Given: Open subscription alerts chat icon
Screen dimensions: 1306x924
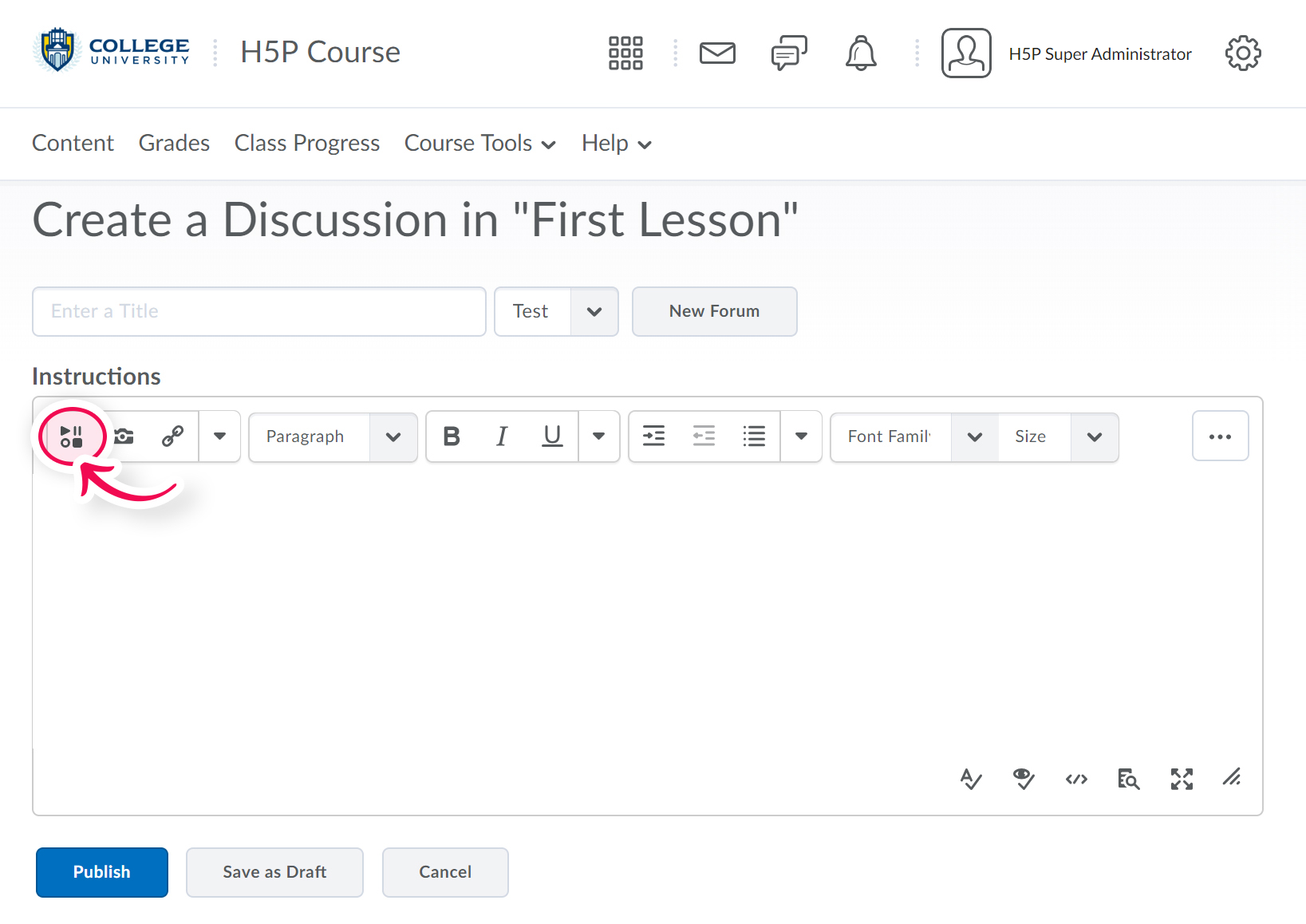Looking at the screenshot, I should tap(789, 53).
